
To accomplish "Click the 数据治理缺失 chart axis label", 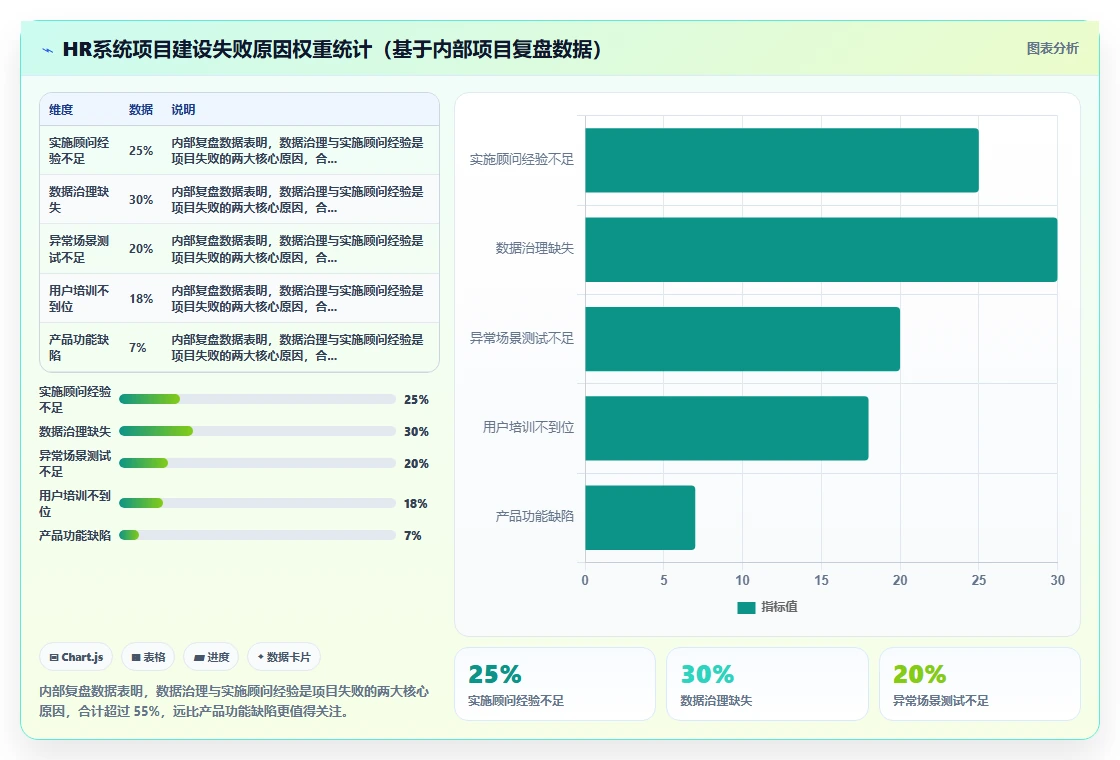I will (x=534, y=249).
